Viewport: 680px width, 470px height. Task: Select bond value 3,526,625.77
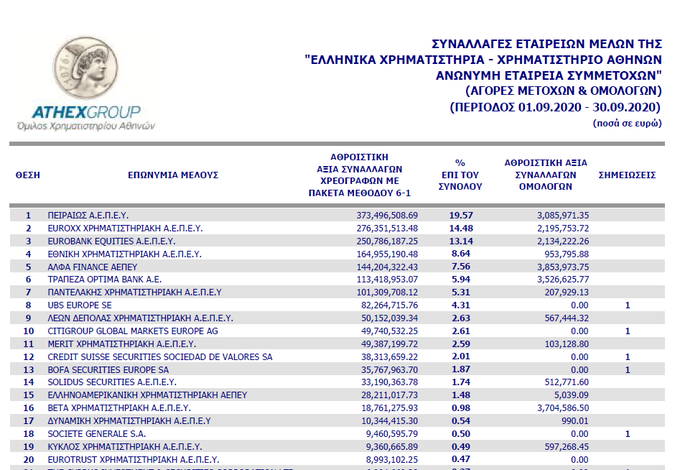[563, 280]
